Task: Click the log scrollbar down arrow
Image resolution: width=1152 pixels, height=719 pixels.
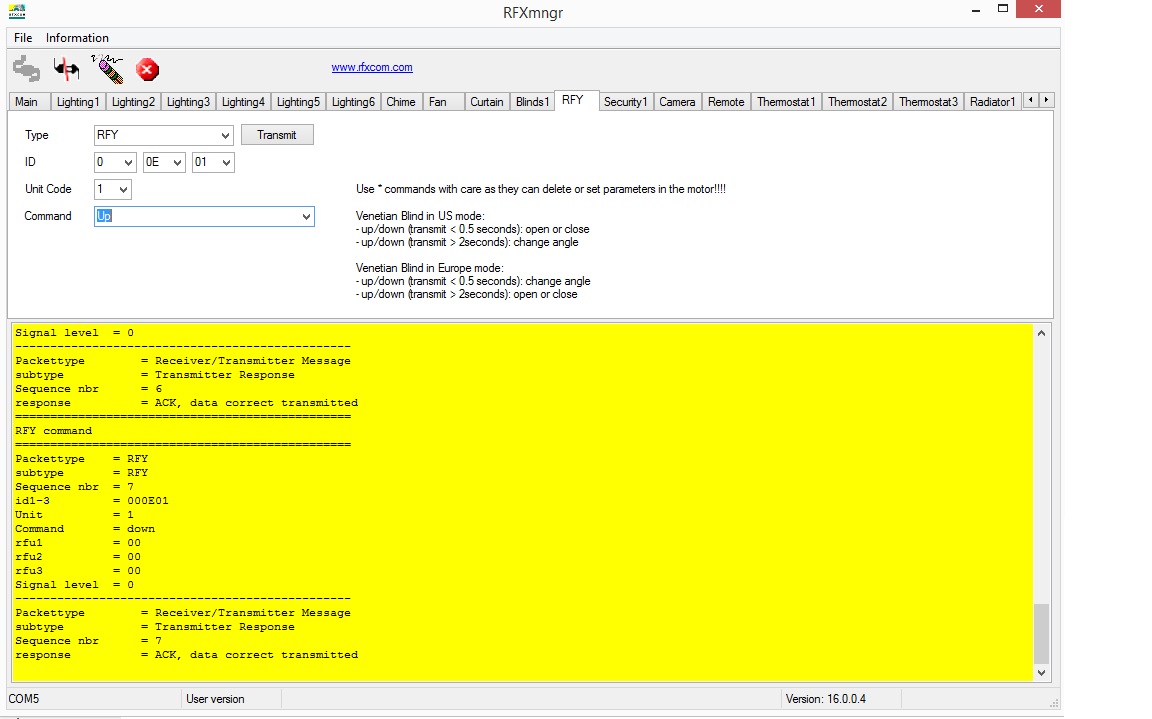Action: click(1041, 673)
